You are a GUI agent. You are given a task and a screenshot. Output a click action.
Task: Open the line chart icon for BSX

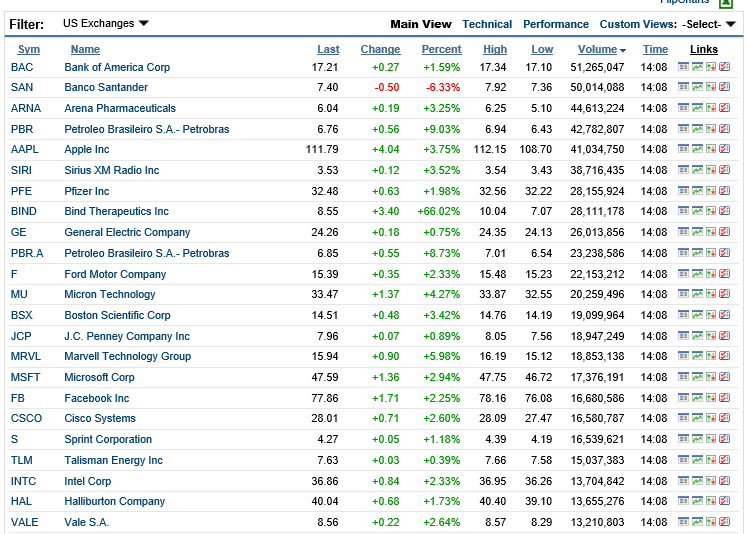(x=697, y=314)
